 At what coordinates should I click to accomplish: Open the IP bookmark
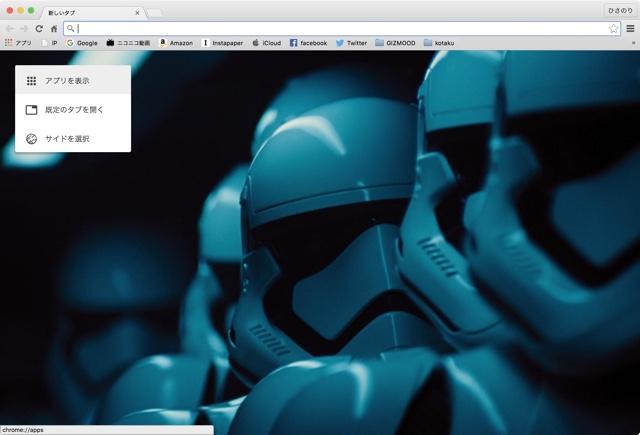tap(49, 43)
